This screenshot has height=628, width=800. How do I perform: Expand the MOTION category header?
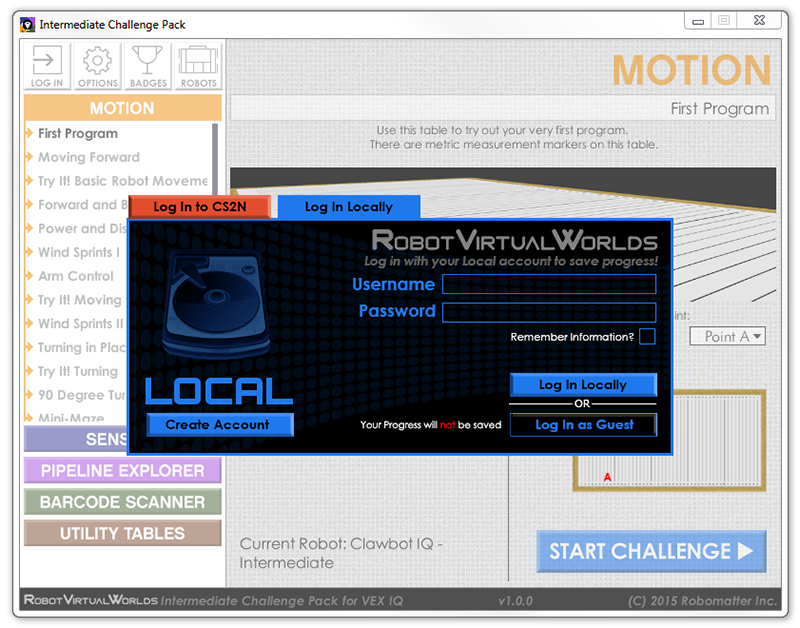122,108
